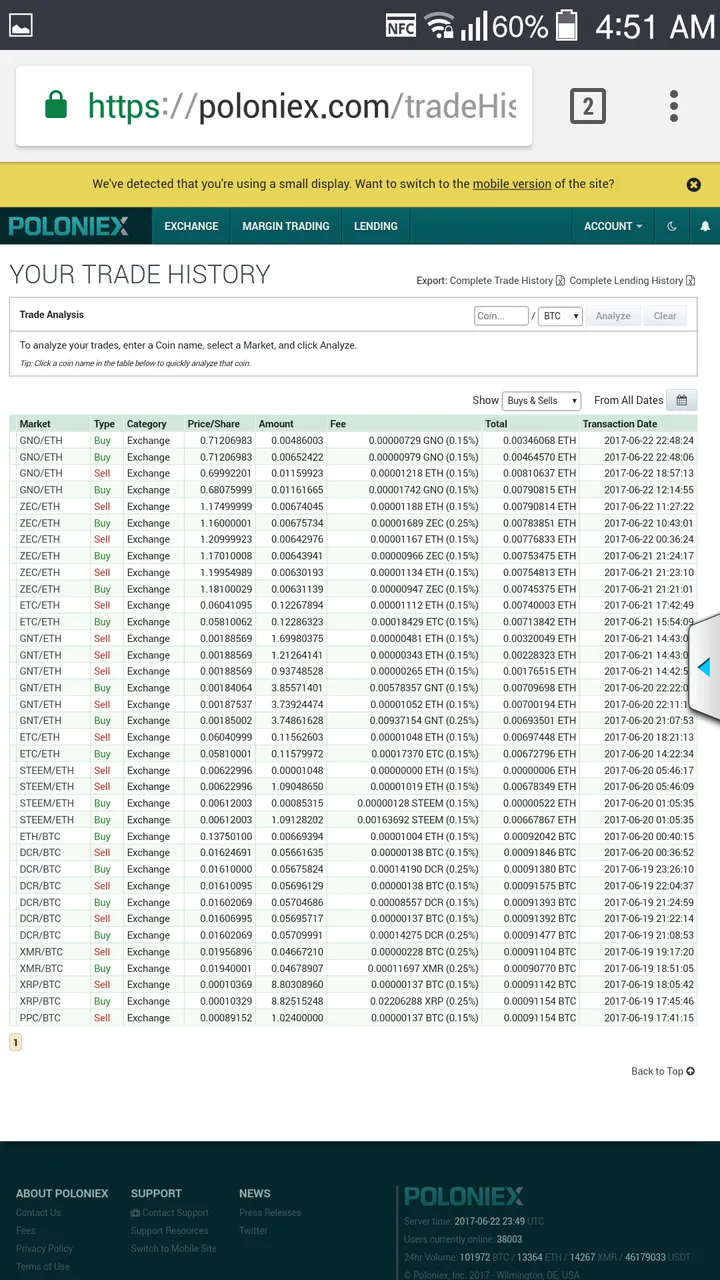Open the LENDING menu tab
The image size is (720, 1280).
376,226
